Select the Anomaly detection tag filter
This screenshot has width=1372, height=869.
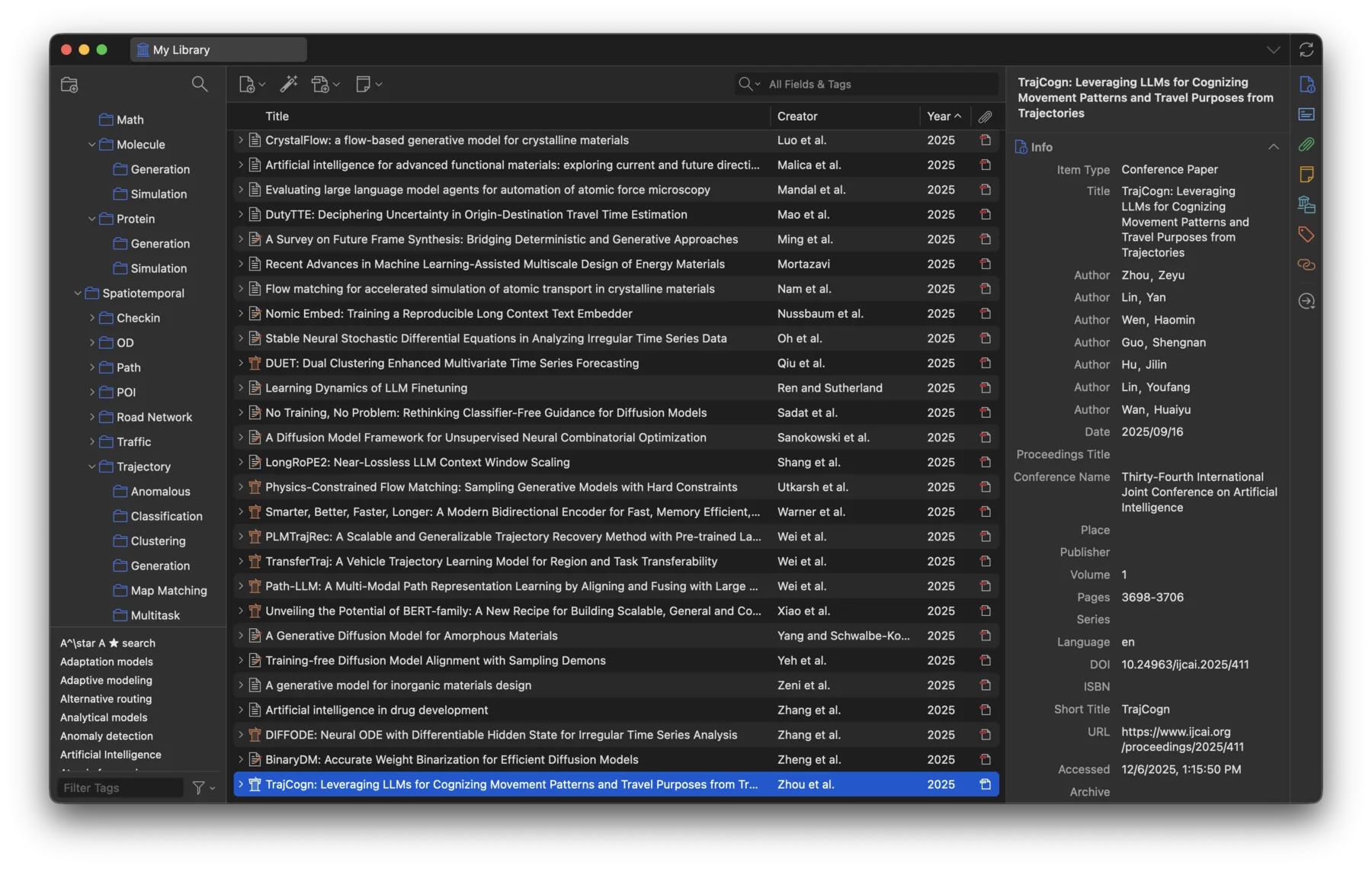coord(106,736)
